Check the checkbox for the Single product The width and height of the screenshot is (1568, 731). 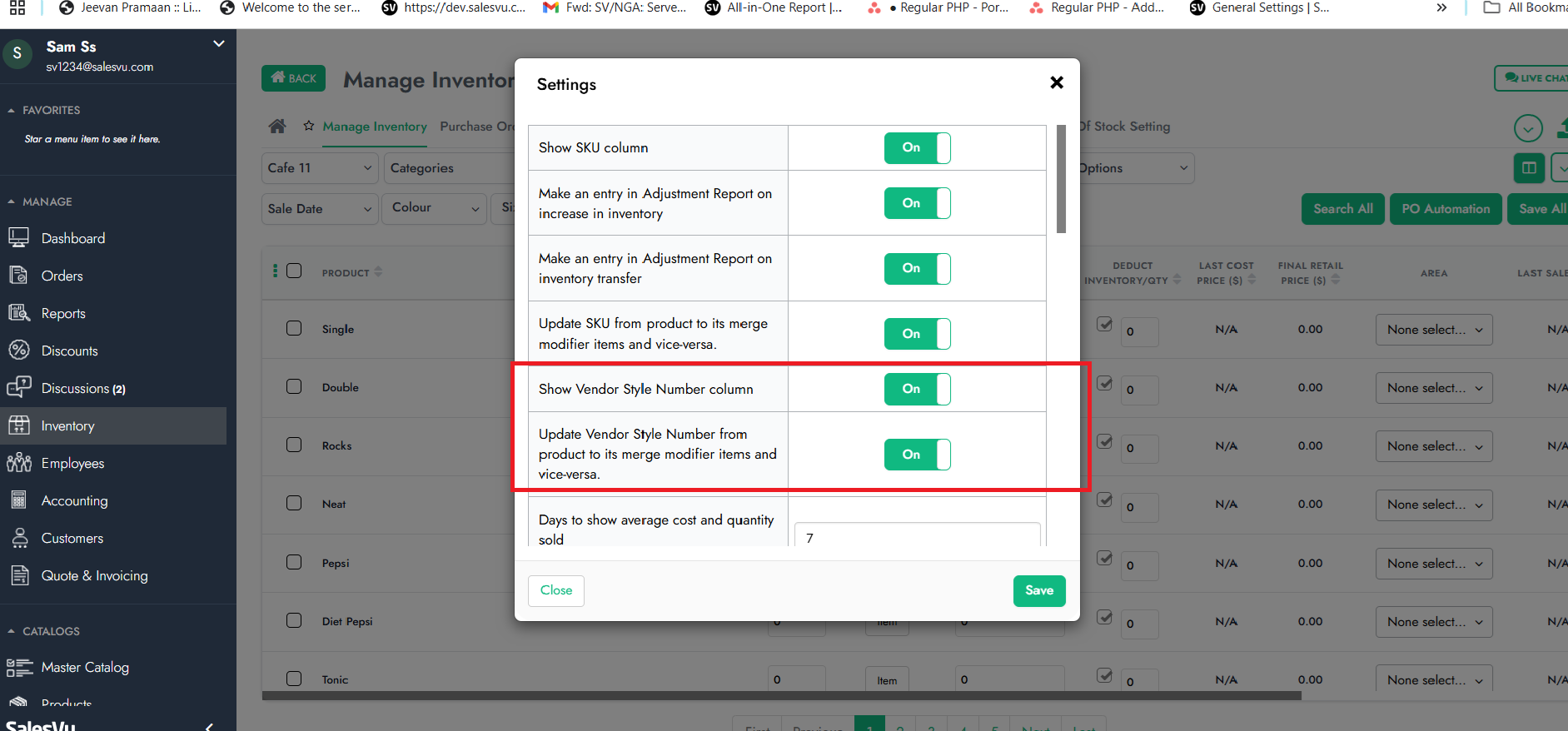click(294, 328)
